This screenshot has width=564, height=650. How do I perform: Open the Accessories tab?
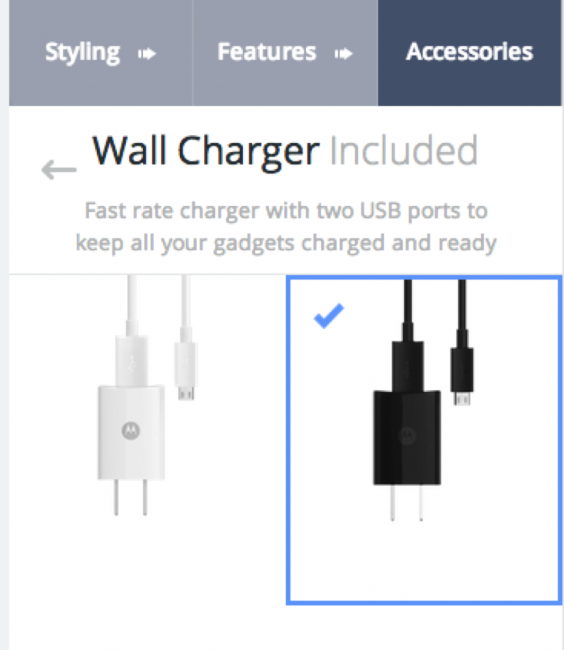(x=470, y=53)
